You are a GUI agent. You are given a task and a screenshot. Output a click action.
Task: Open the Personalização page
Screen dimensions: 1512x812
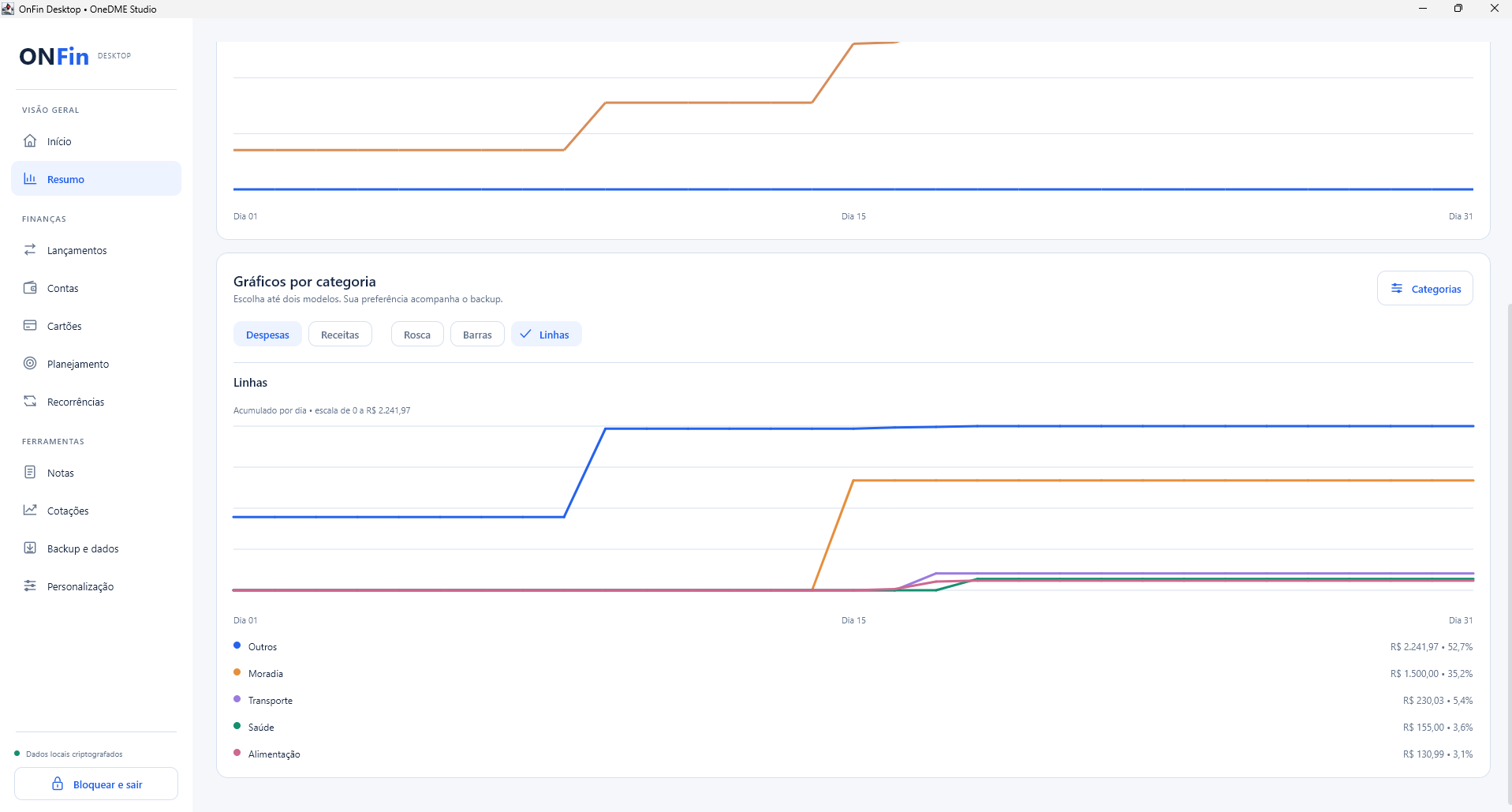coord(96,586)
